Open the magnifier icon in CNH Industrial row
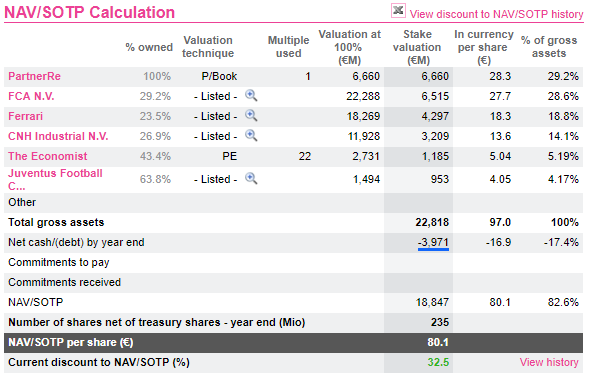Screen dimensions: 601x379 [251, 135]
